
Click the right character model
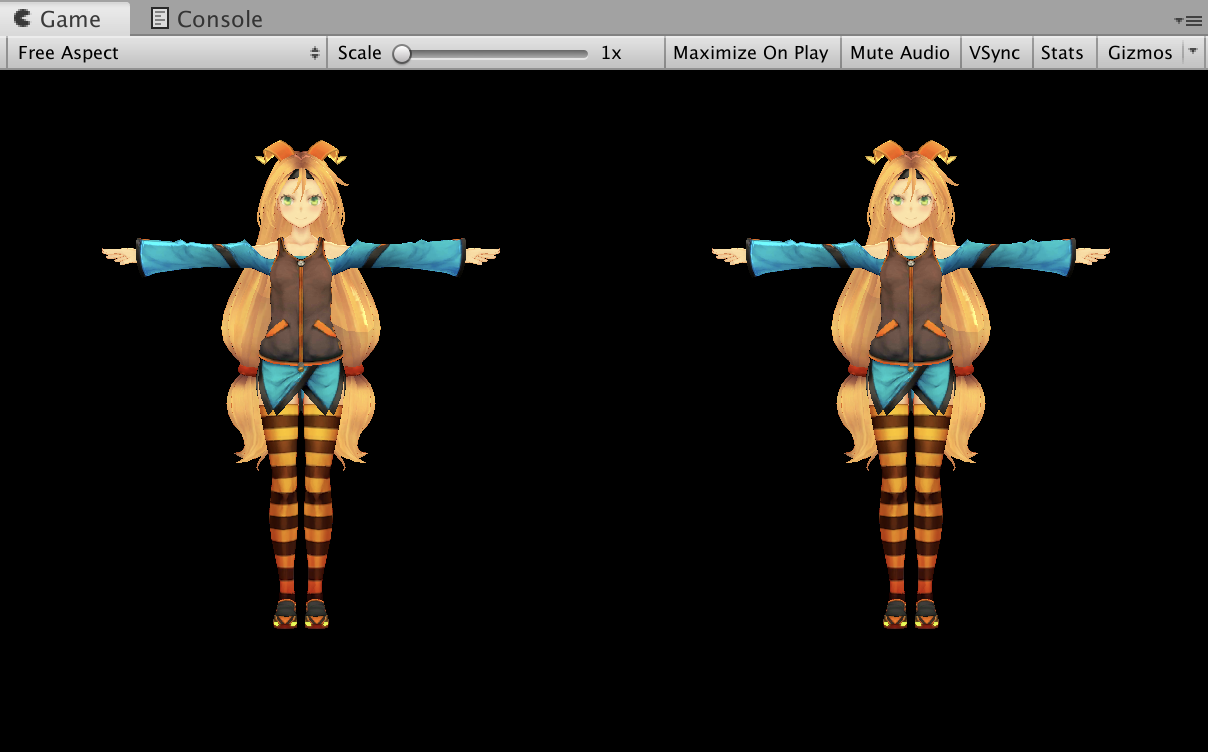[x=911, y=384]
